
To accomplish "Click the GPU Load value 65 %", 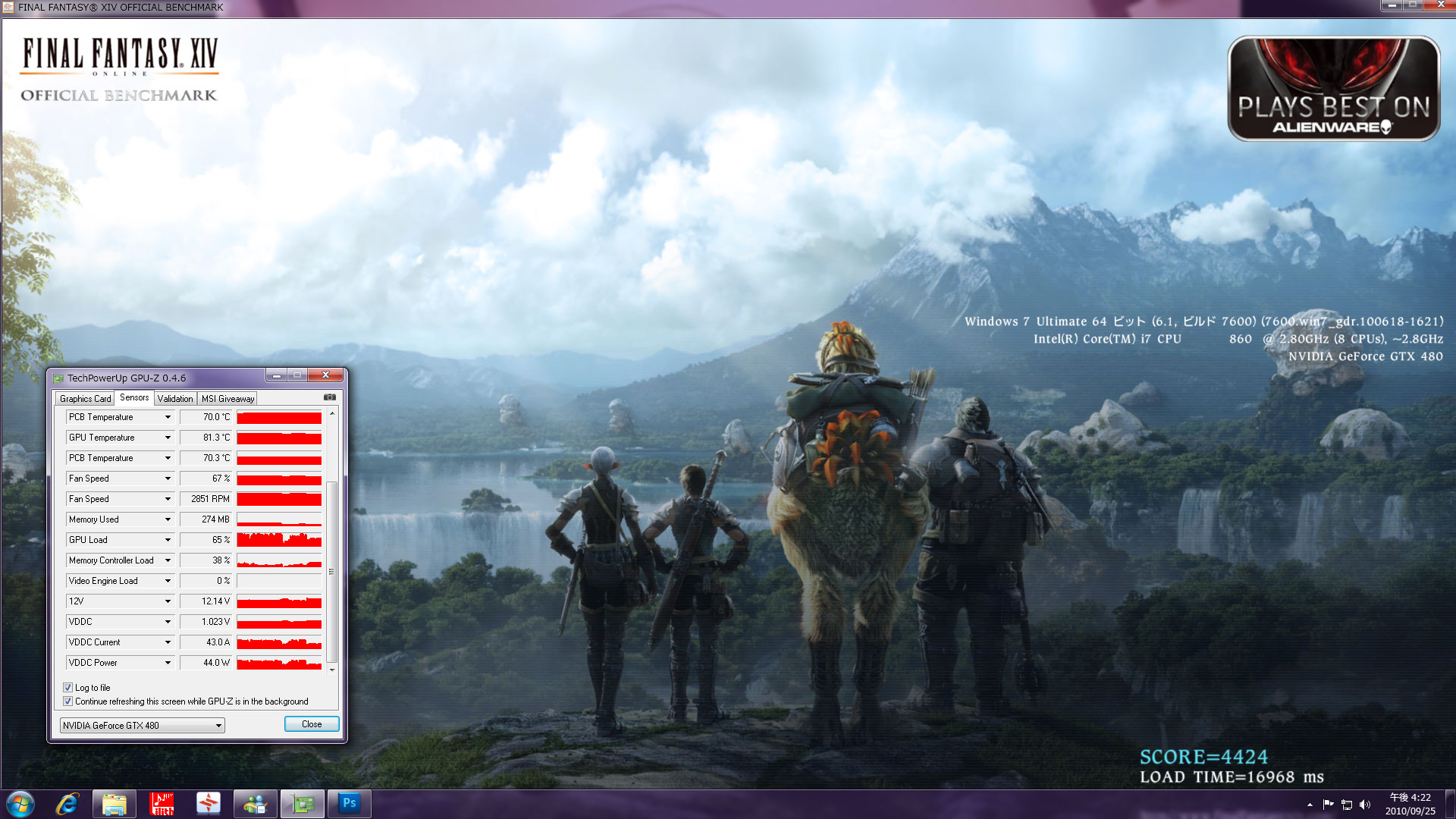I will [206, 540].
